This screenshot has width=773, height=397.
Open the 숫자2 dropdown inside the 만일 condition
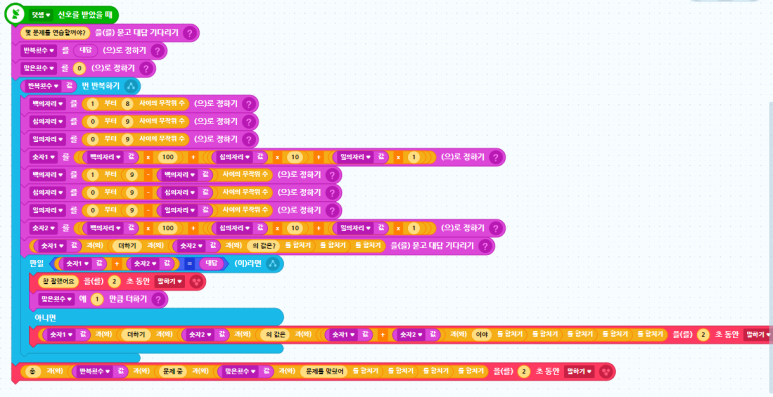click(145, 264)
